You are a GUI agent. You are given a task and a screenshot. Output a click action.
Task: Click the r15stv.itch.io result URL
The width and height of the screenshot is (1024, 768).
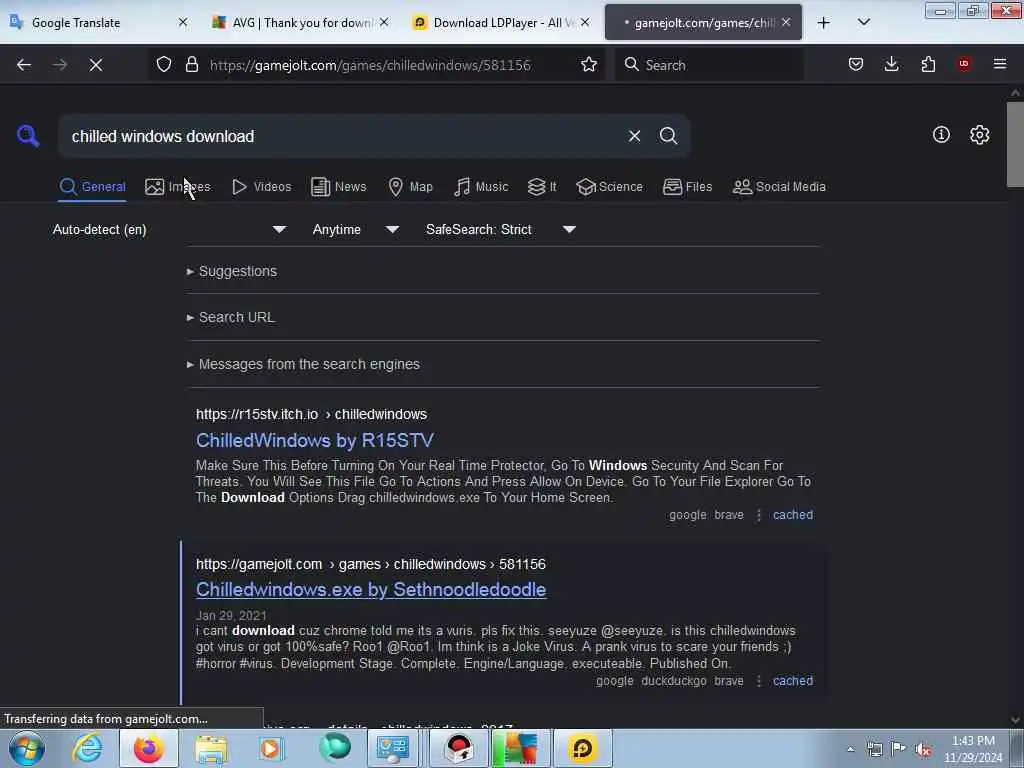(x=312, y=414)
